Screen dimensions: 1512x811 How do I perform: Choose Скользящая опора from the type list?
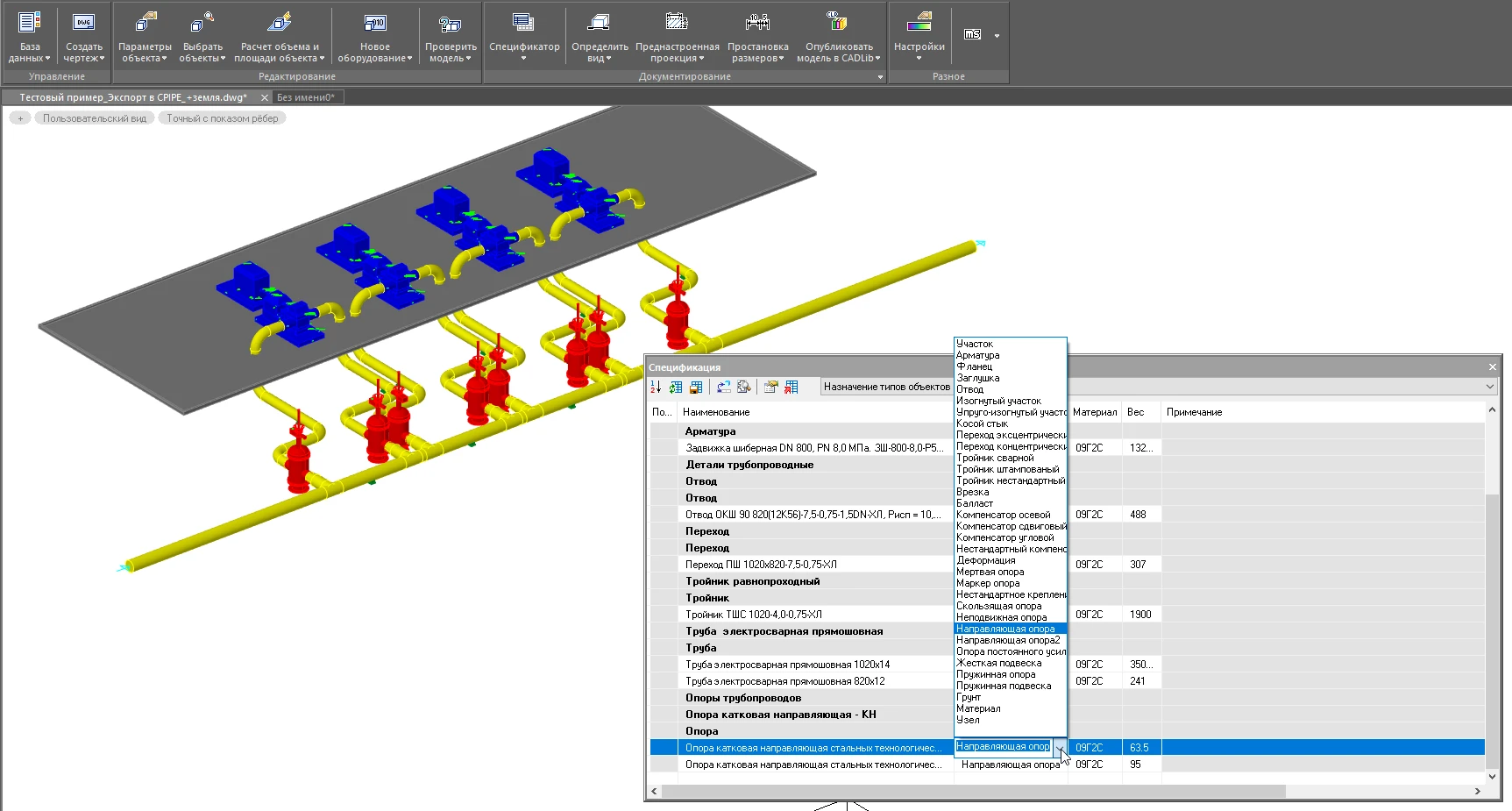999,606
